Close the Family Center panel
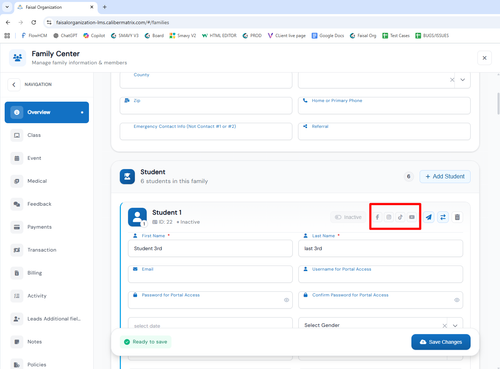The image size is (500, 369). pyautogui.click(x=485, y=58)
